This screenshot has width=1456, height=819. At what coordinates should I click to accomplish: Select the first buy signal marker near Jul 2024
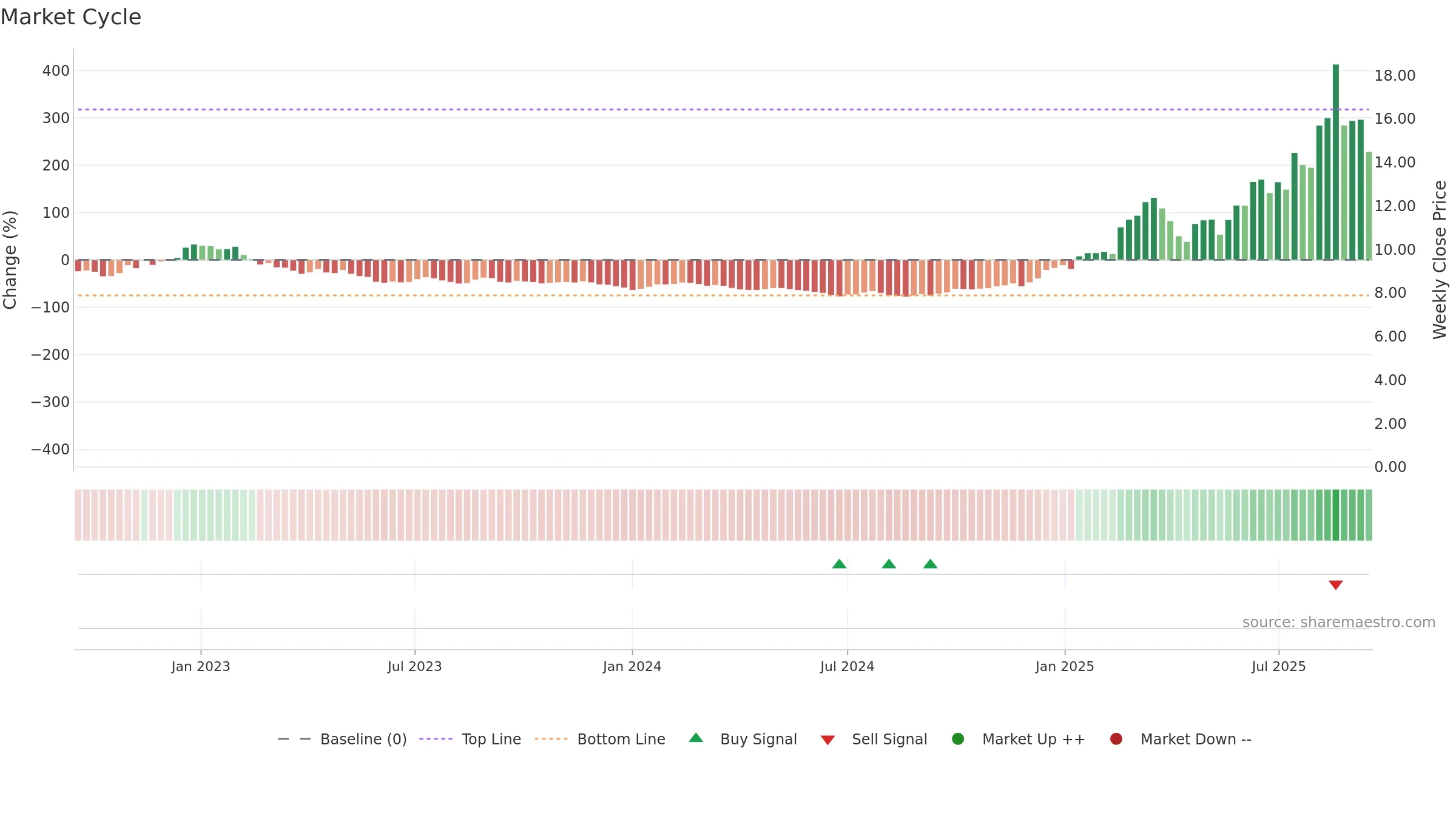(x=839, y=564)
